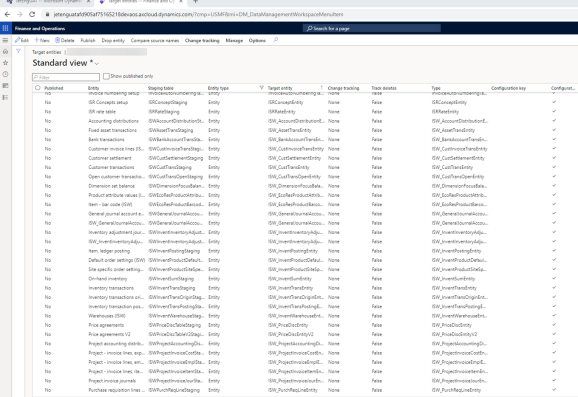Select the Warehouses (ISW) row
The width and height of the screenshot is (578, 397).
click(305, 316)
